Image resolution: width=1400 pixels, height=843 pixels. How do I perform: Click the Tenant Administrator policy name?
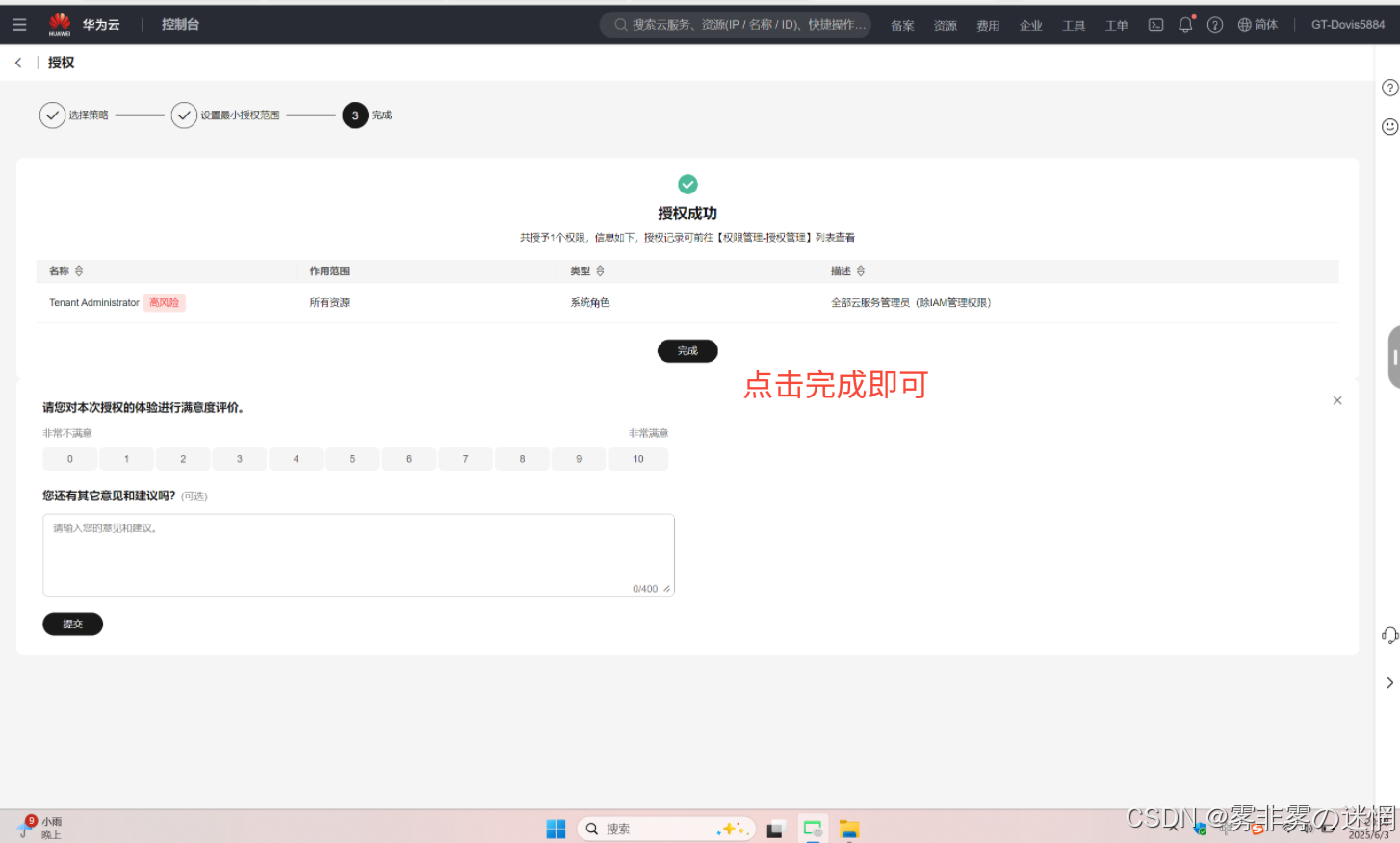coord(94,303)
